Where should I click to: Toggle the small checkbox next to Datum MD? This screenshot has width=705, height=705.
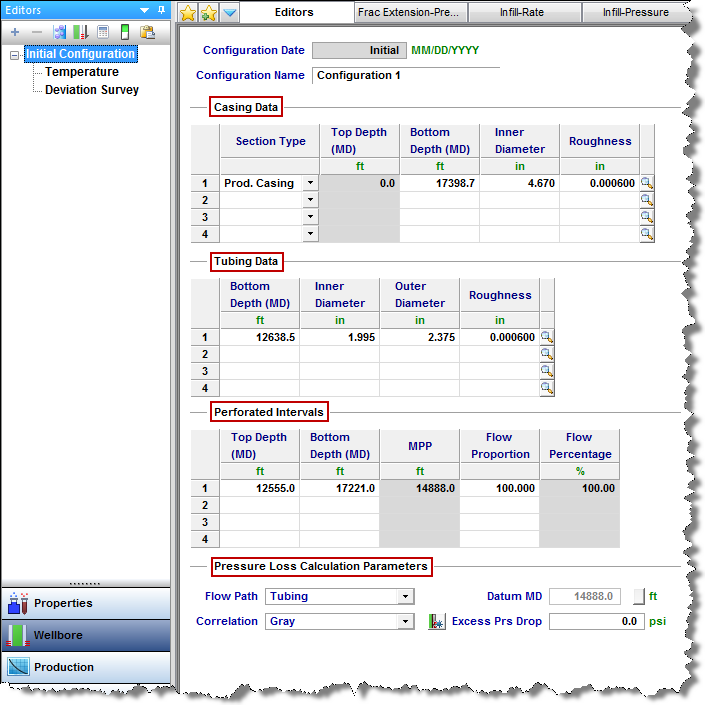point(639,596)
